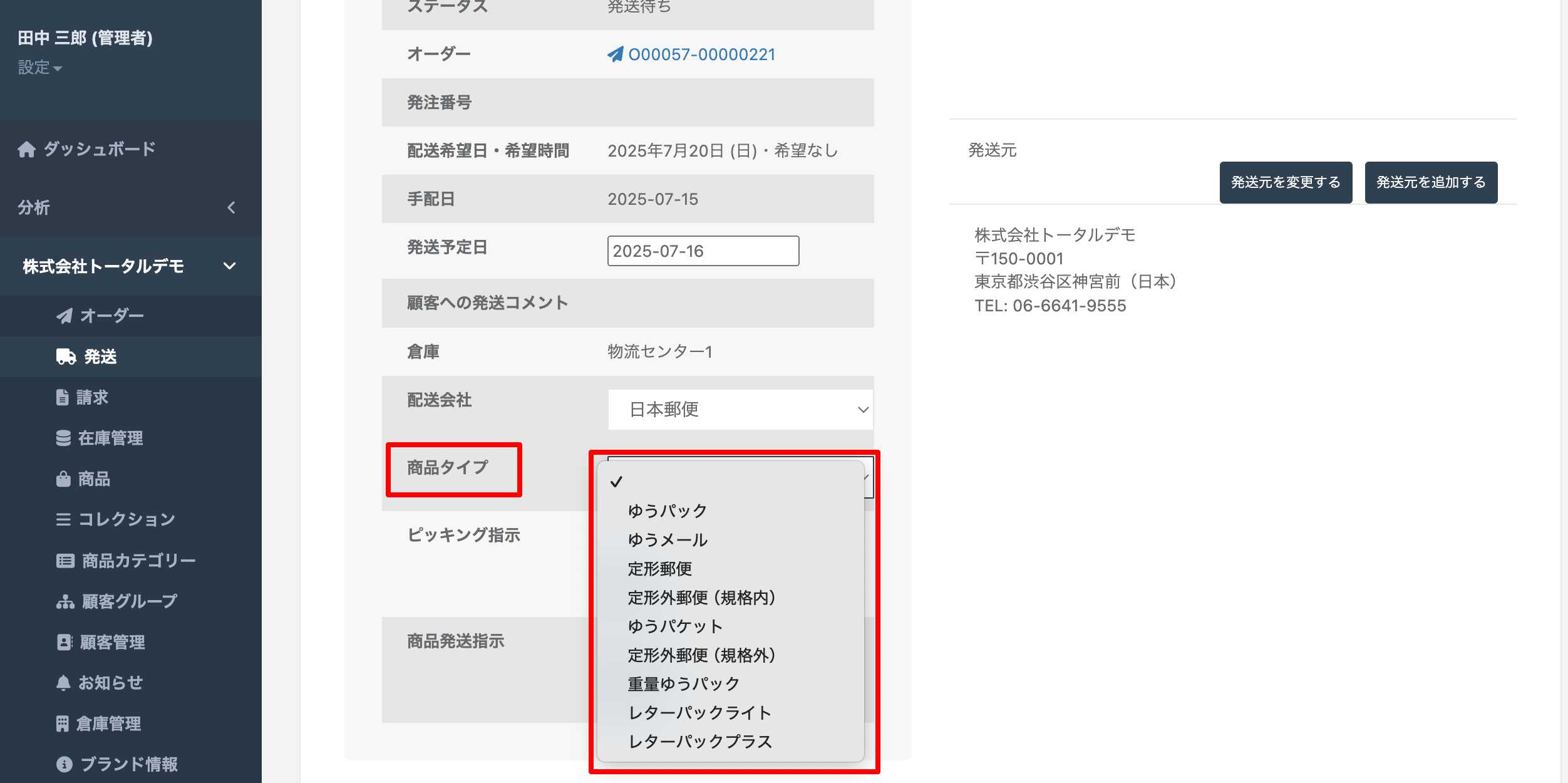This screenshot has height=783, width=1568.
Task: Click the notifications bell icon (お知らせ)
Action: pos(63,683)
